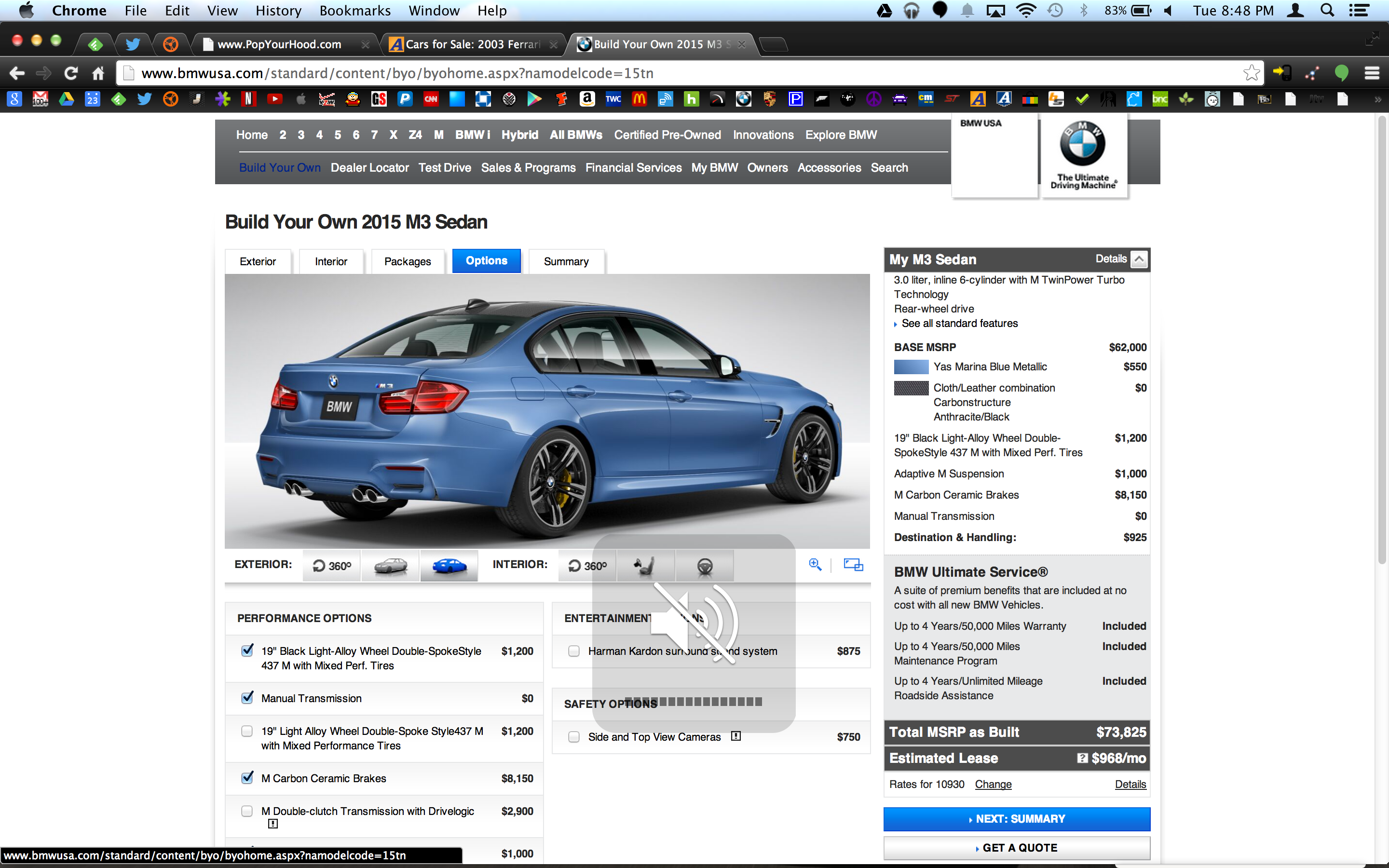1389x868 pixels.
Task: Show overflow bookmarks chevron
Action: (1377, 99)
